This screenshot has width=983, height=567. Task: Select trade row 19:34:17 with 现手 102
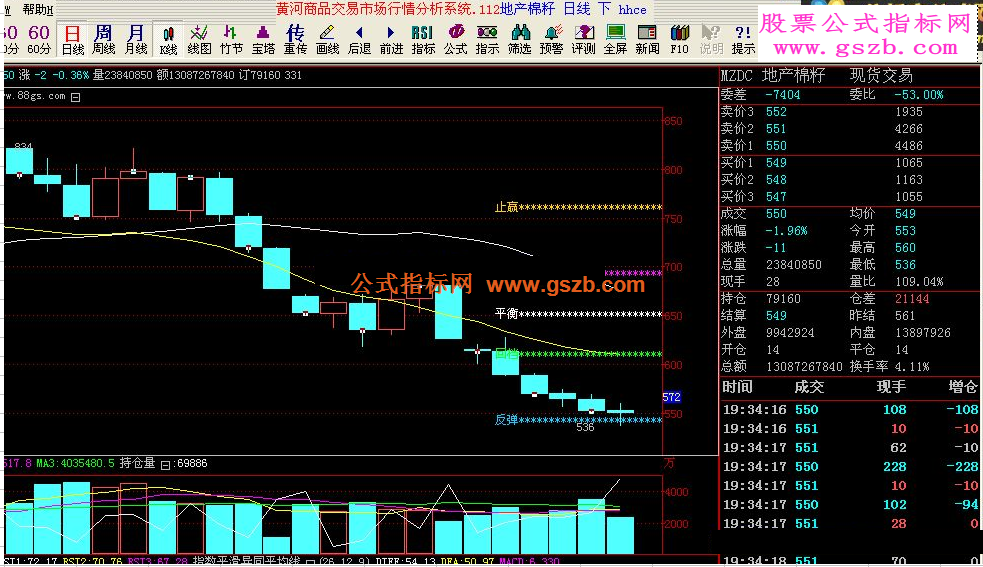click(850, 504)
